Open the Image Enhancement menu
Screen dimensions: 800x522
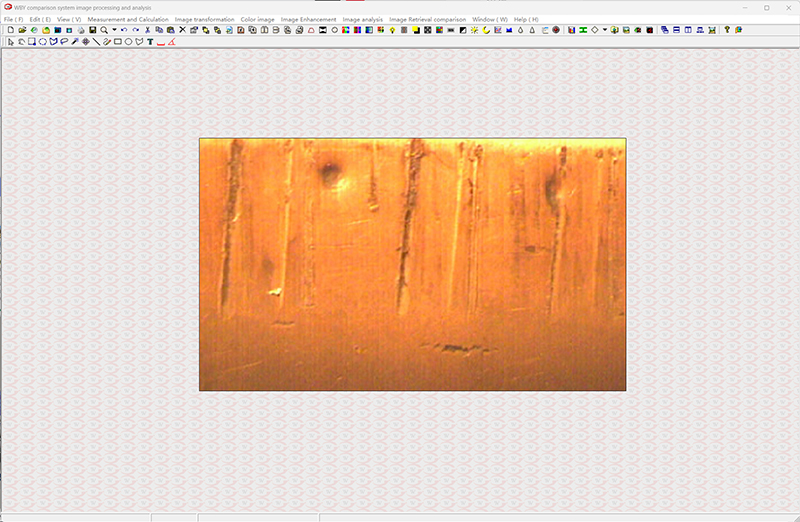[x=308, y=19]
